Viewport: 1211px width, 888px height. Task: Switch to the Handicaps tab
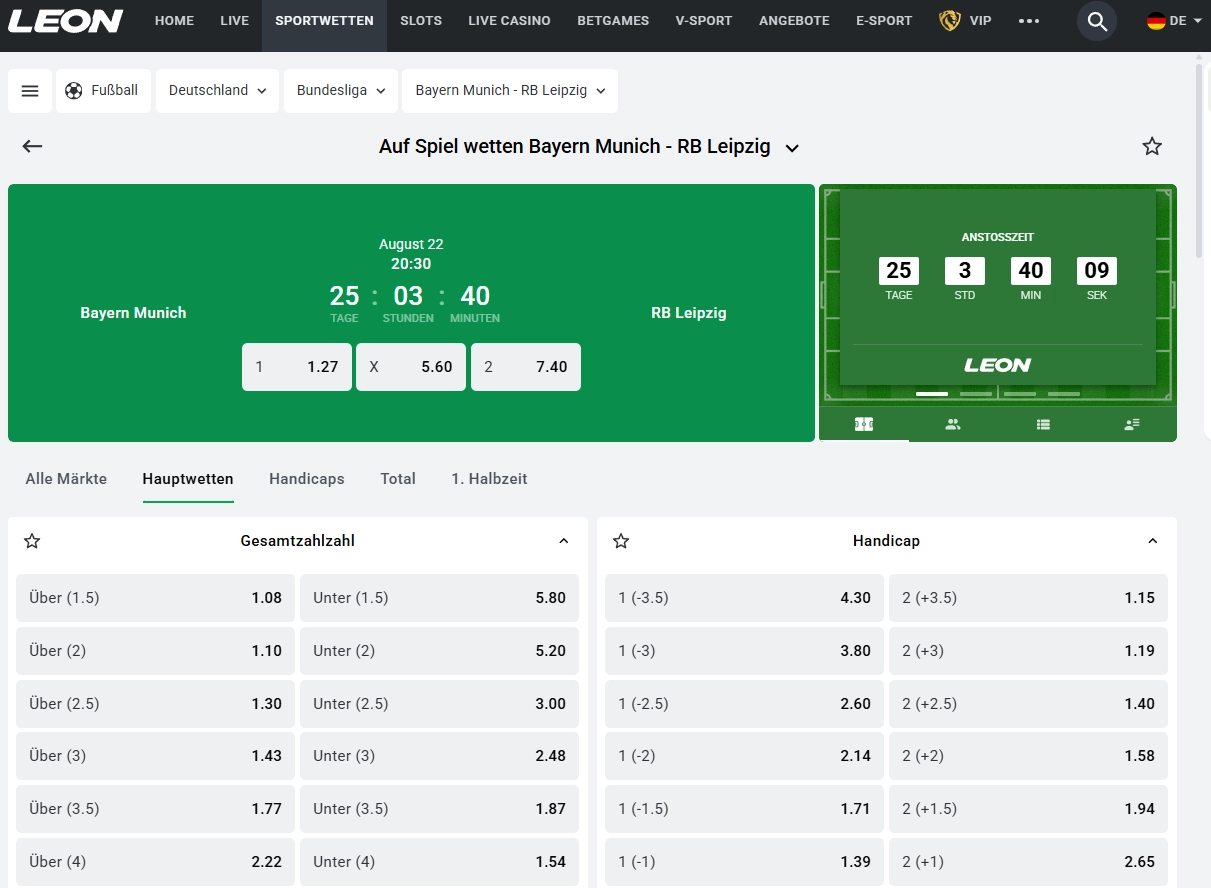click(x=306, y=479)
